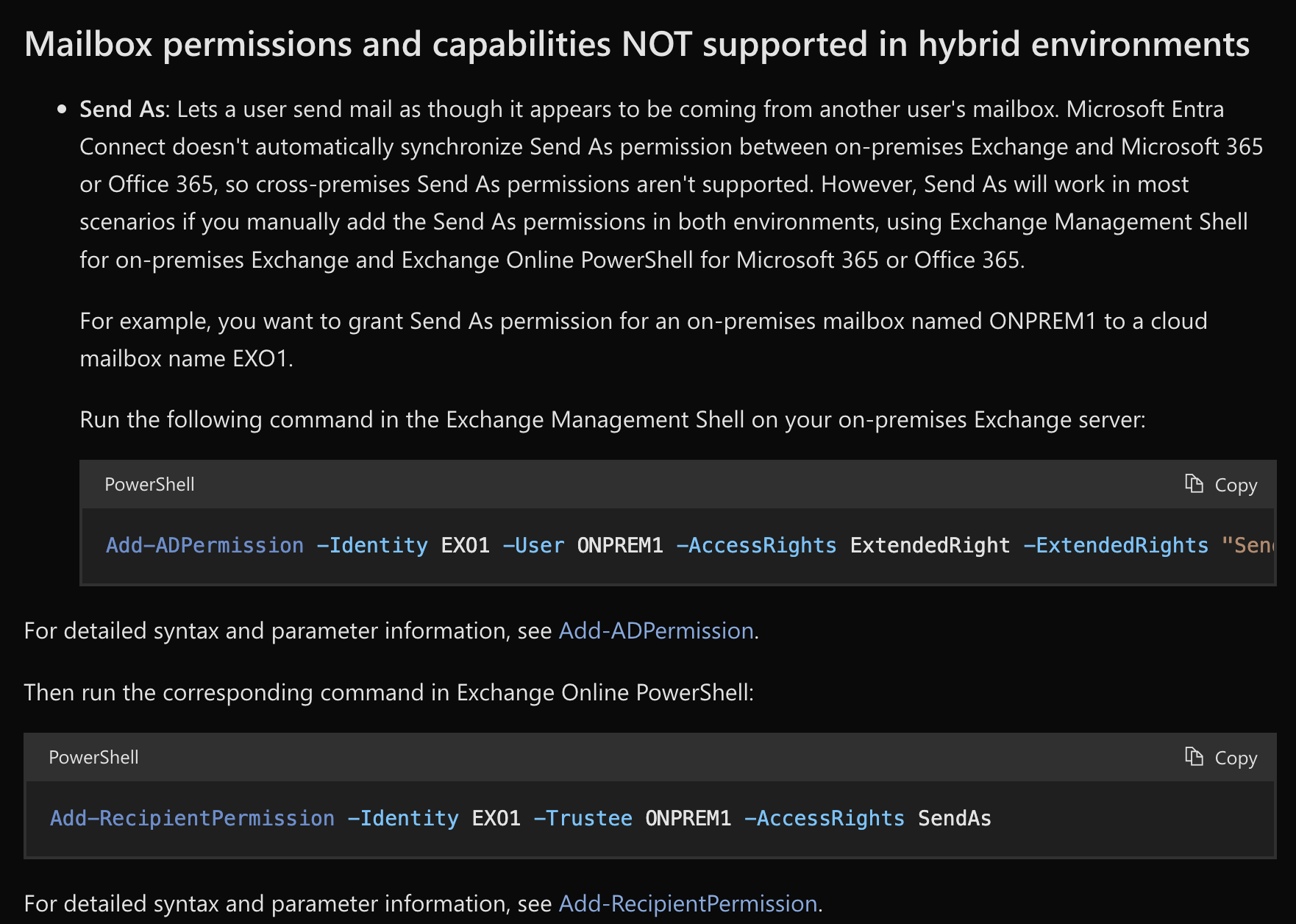This screenshot has width=1296, height=924.
Task: Click the first PowerShell language label
Action: pyautogui.click(x=149, y=484)
